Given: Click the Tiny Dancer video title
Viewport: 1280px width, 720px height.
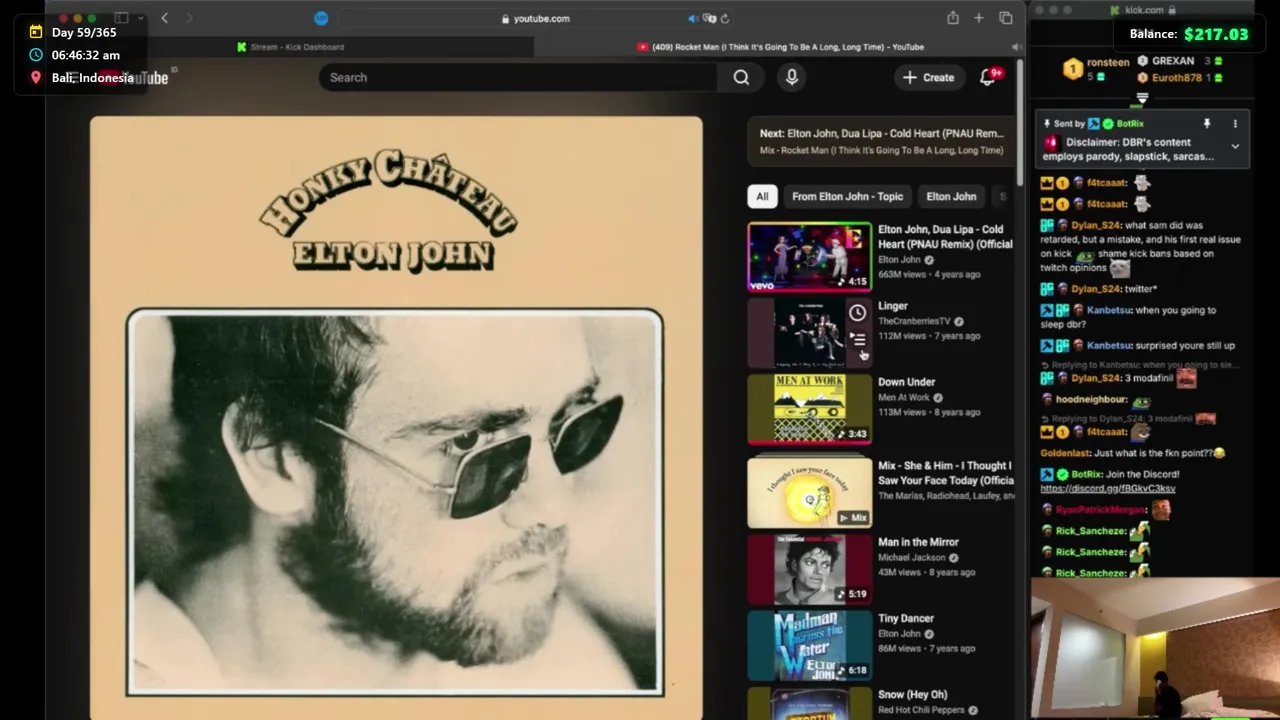Looking at the screenshot, I should coord(906,618).
